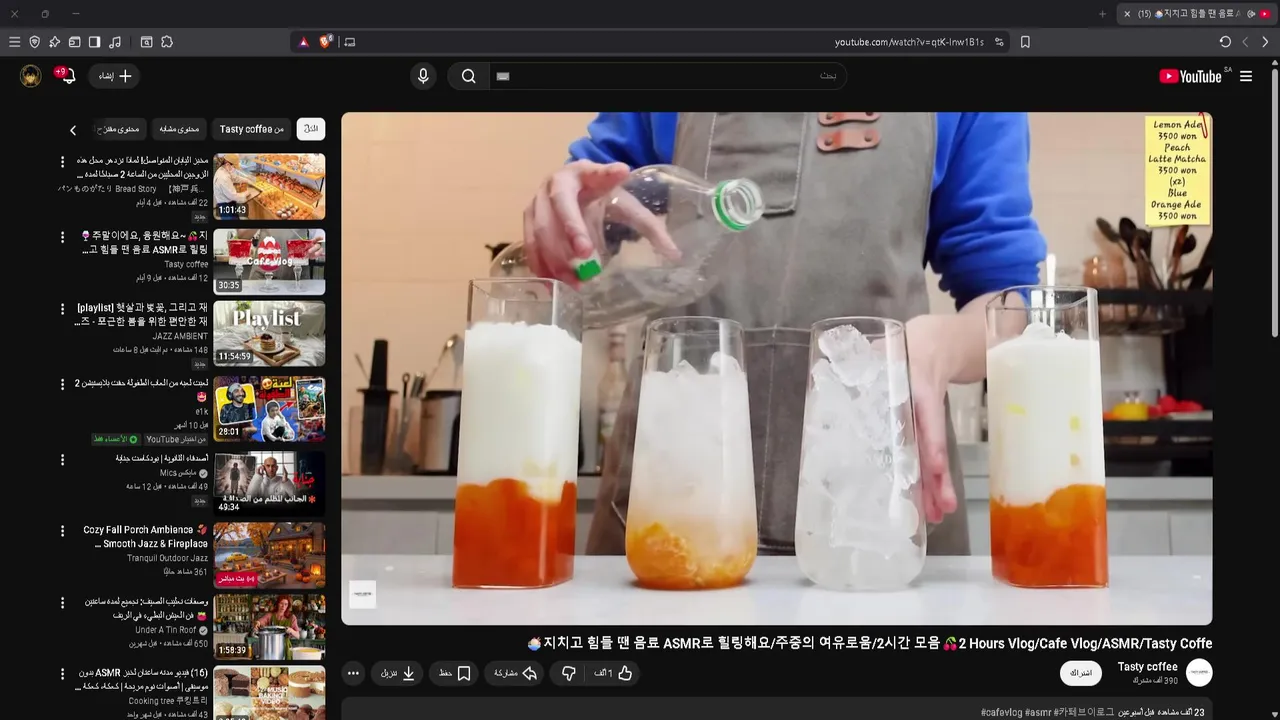Subscribe to the Tasty coffee channel

point(1081,673)
